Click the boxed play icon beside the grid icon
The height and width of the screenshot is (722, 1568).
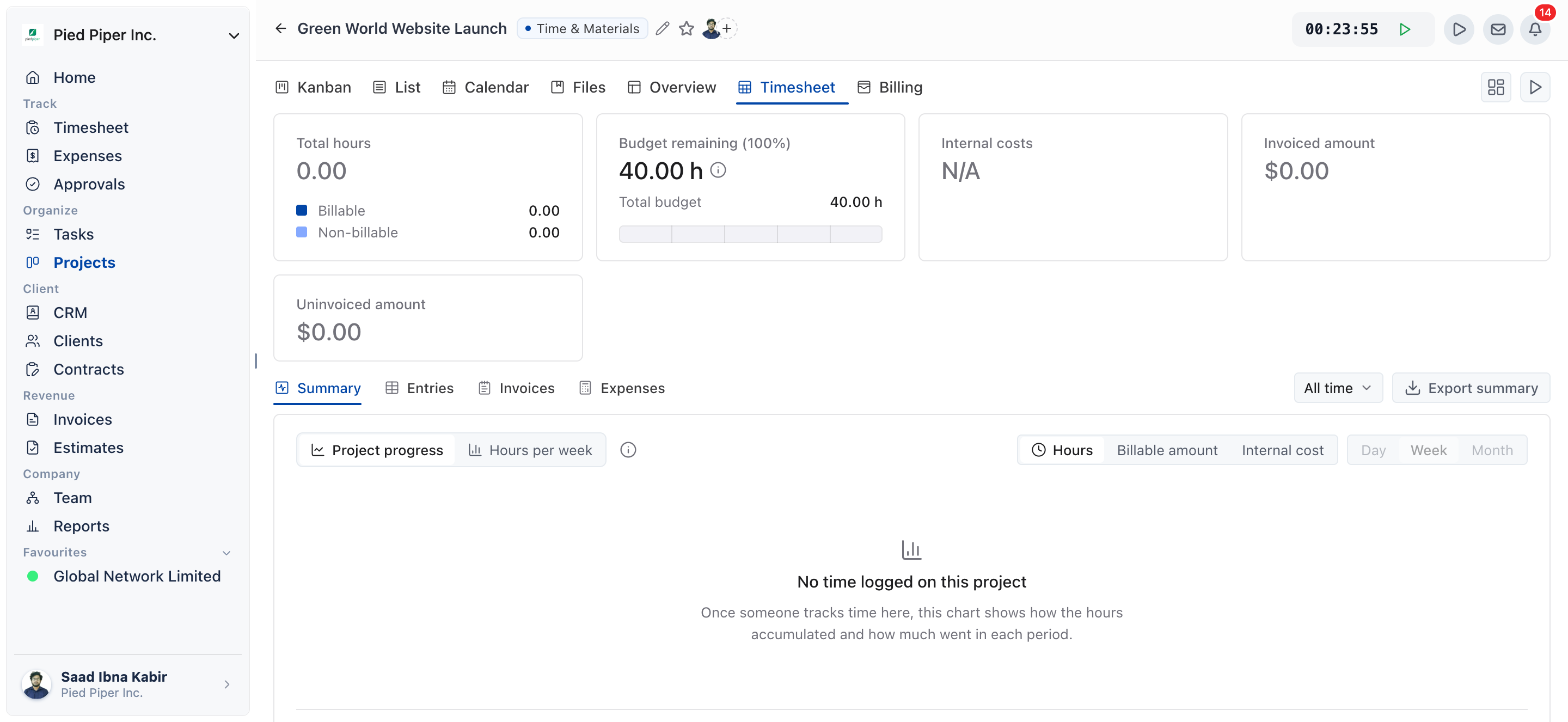[x=1535, y=87]
